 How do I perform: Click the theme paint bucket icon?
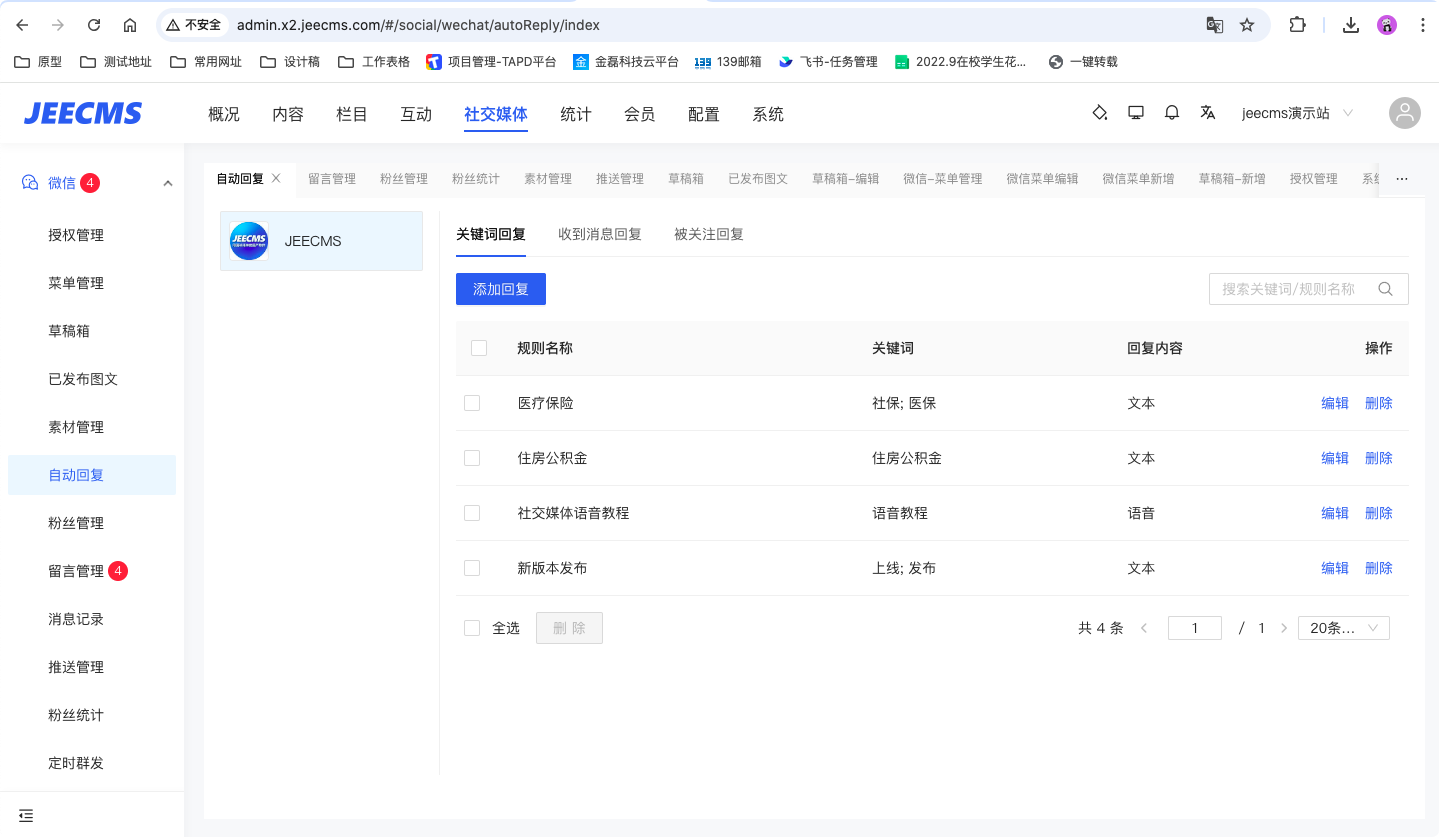(1100, 113)
